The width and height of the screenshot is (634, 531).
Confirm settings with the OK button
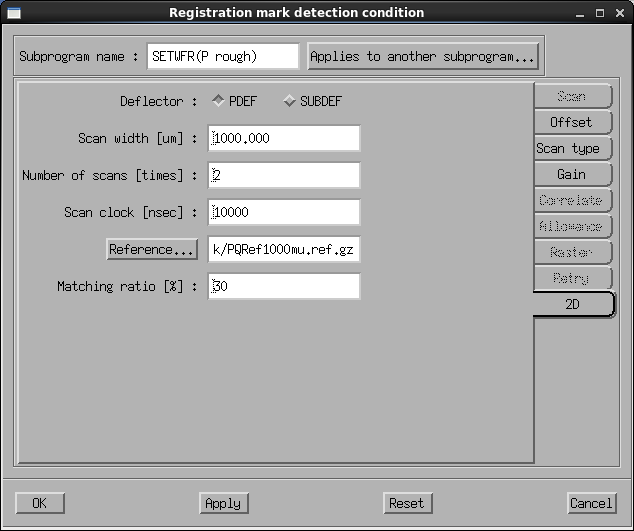point(40,503)
